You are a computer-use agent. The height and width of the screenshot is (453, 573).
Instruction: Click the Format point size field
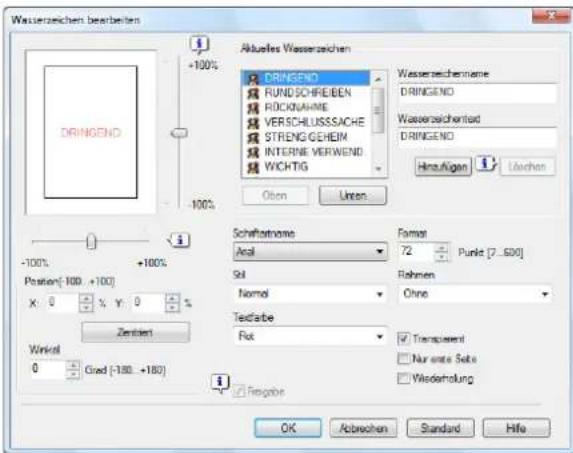(x=416, y=251)
